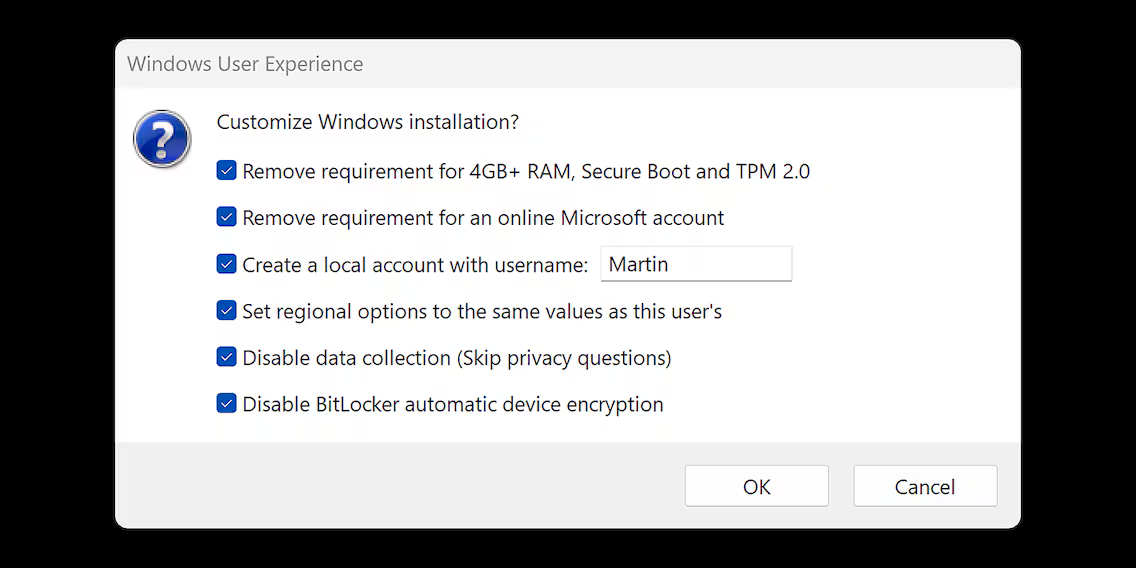This screenshot has height=568, width=1136.
Task: Toggle the disable BitLocker encryption checkbox
Action: [227, 404]
